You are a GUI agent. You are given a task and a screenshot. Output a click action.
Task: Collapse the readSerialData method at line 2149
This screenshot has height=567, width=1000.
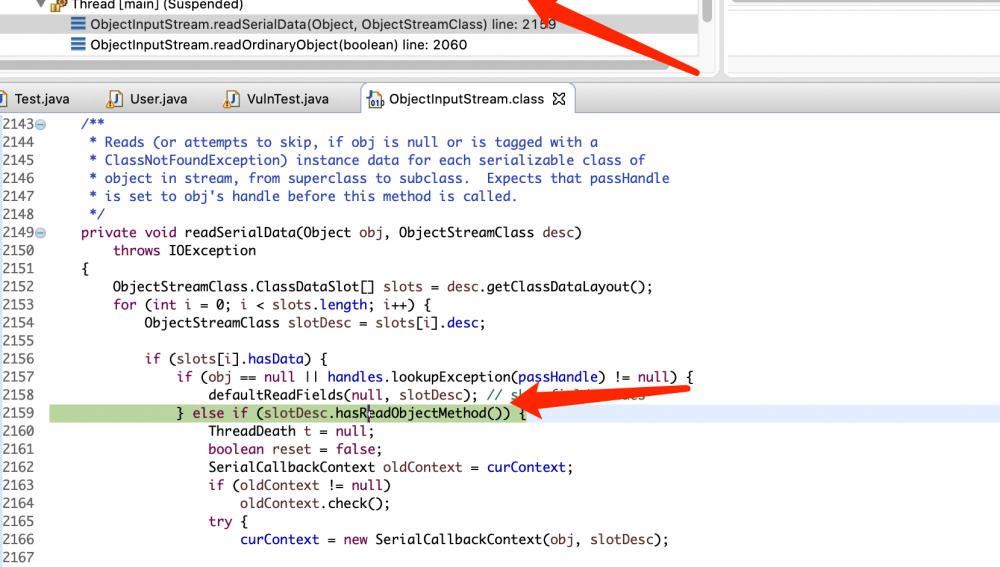click(x=41, y=233)
